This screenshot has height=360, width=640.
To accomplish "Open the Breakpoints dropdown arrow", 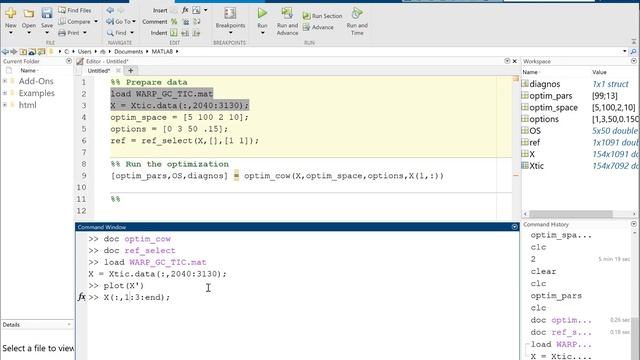I will [230, 33].
